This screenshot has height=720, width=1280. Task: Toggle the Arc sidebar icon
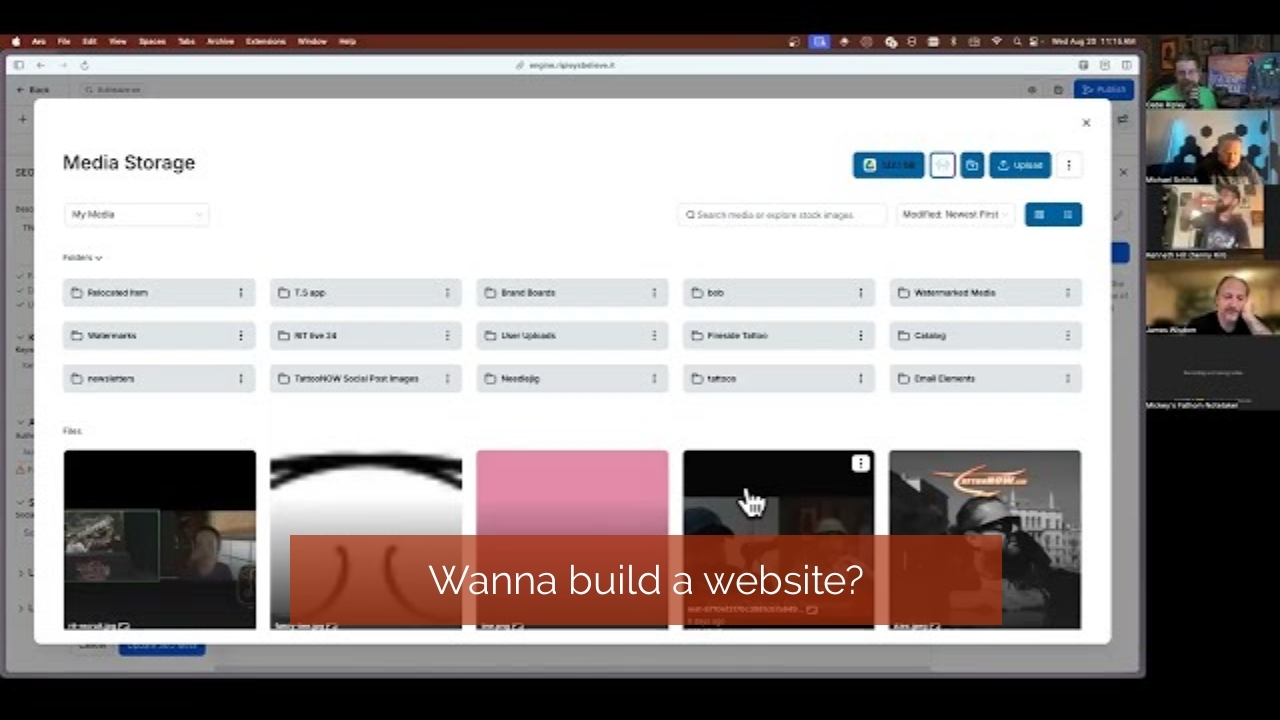[18, 65]
